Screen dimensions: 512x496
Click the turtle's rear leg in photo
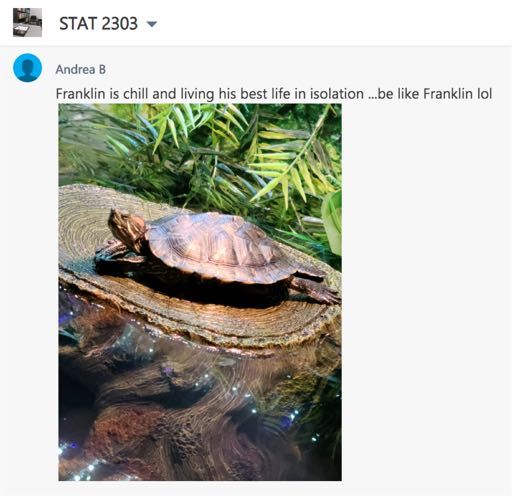(316, 289)
